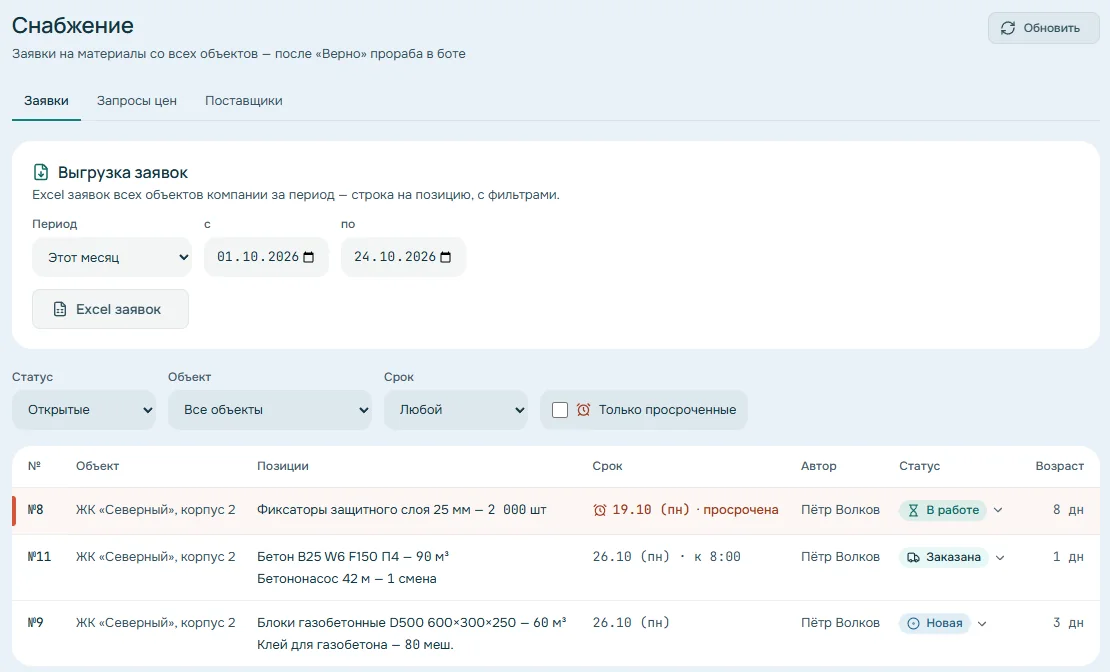The height and width of the screenshot is (672, 1110).
Task: Click Фиксаторы защитного слоя 25 мм position
Action: [401, 510]
